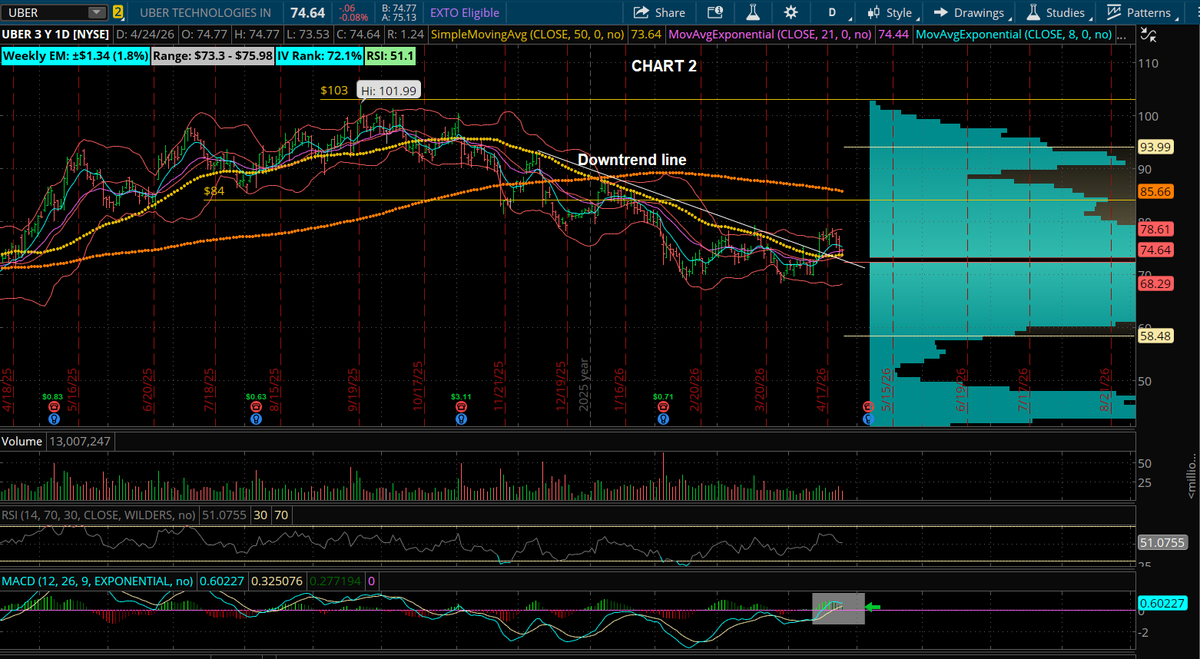Click the 74.64 price axis label

1156,249
